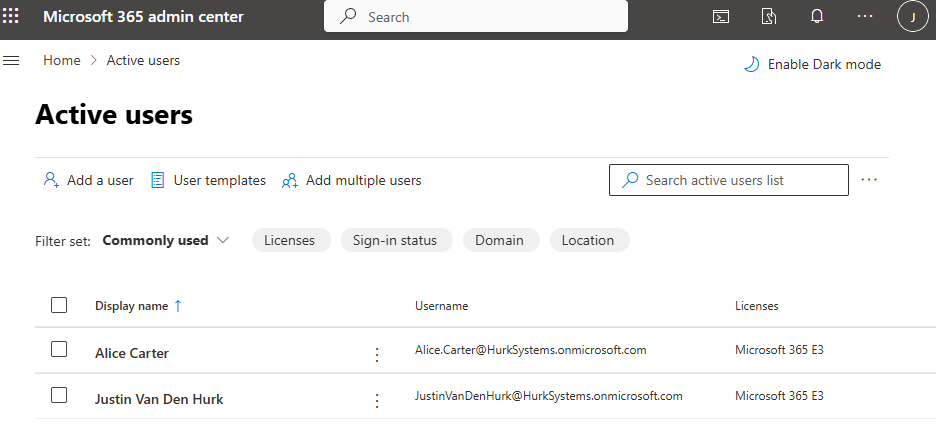Viewport: 936px width, 442px height.
Task: Open User templates
Action: (x=208, y=180)
